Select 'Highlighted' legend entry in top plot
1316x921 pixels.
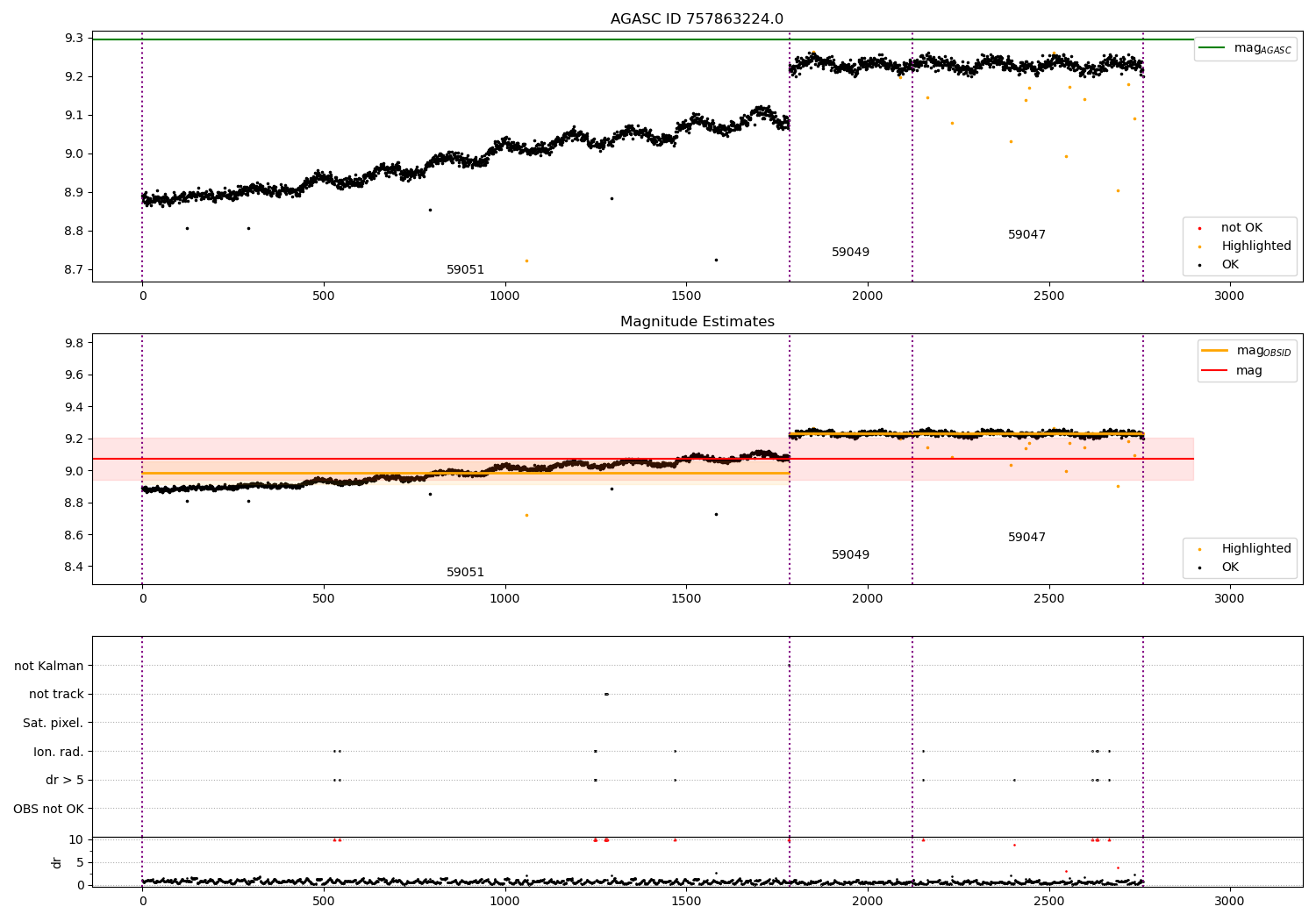pos(1256,246)
